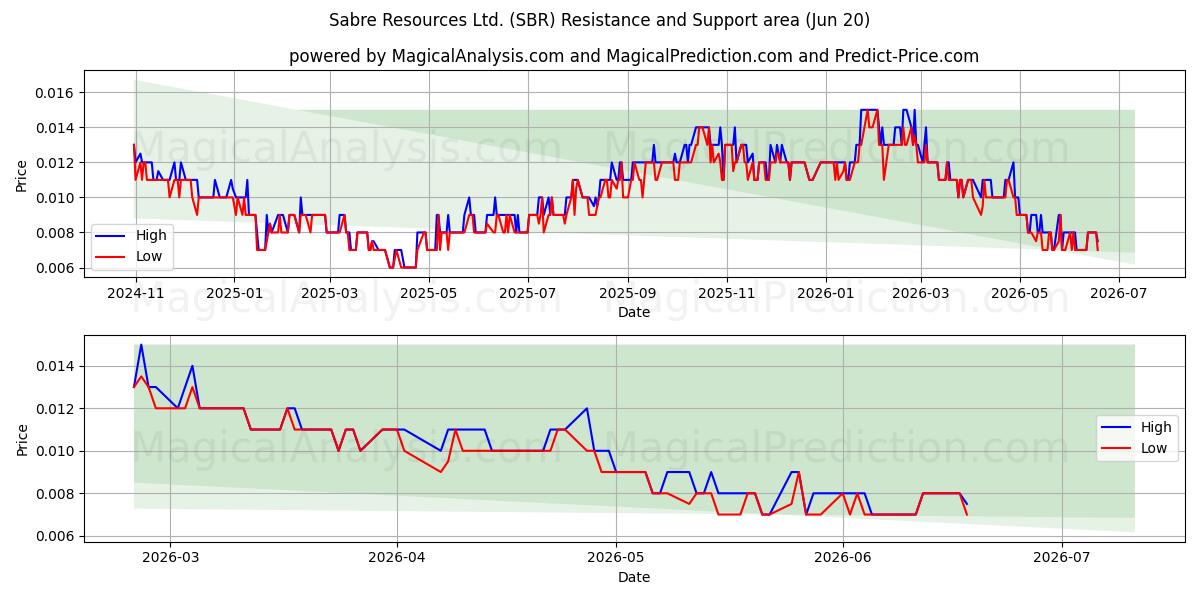This screenshot has width=1200, height=600.
Task: Click the top chart y-axis value '0.008'
Action: tap(55, 233)
